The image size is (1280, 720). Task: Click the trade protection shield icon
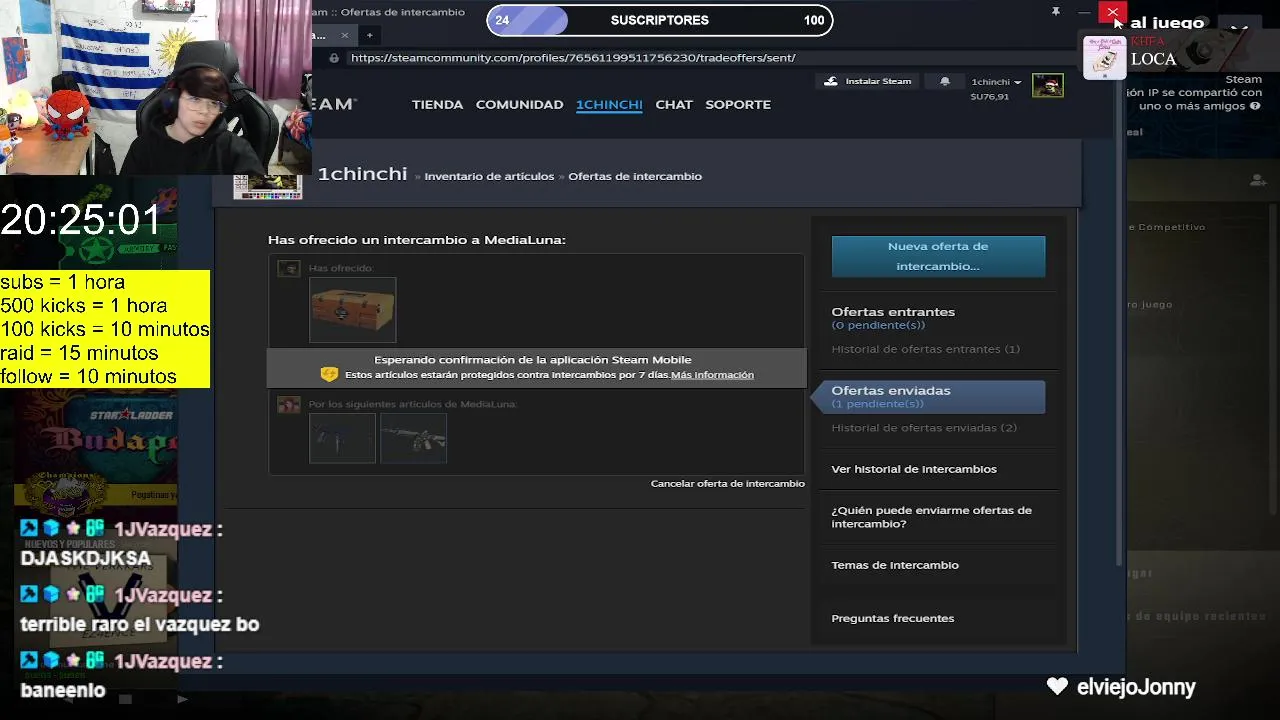(x=329, y=374)
